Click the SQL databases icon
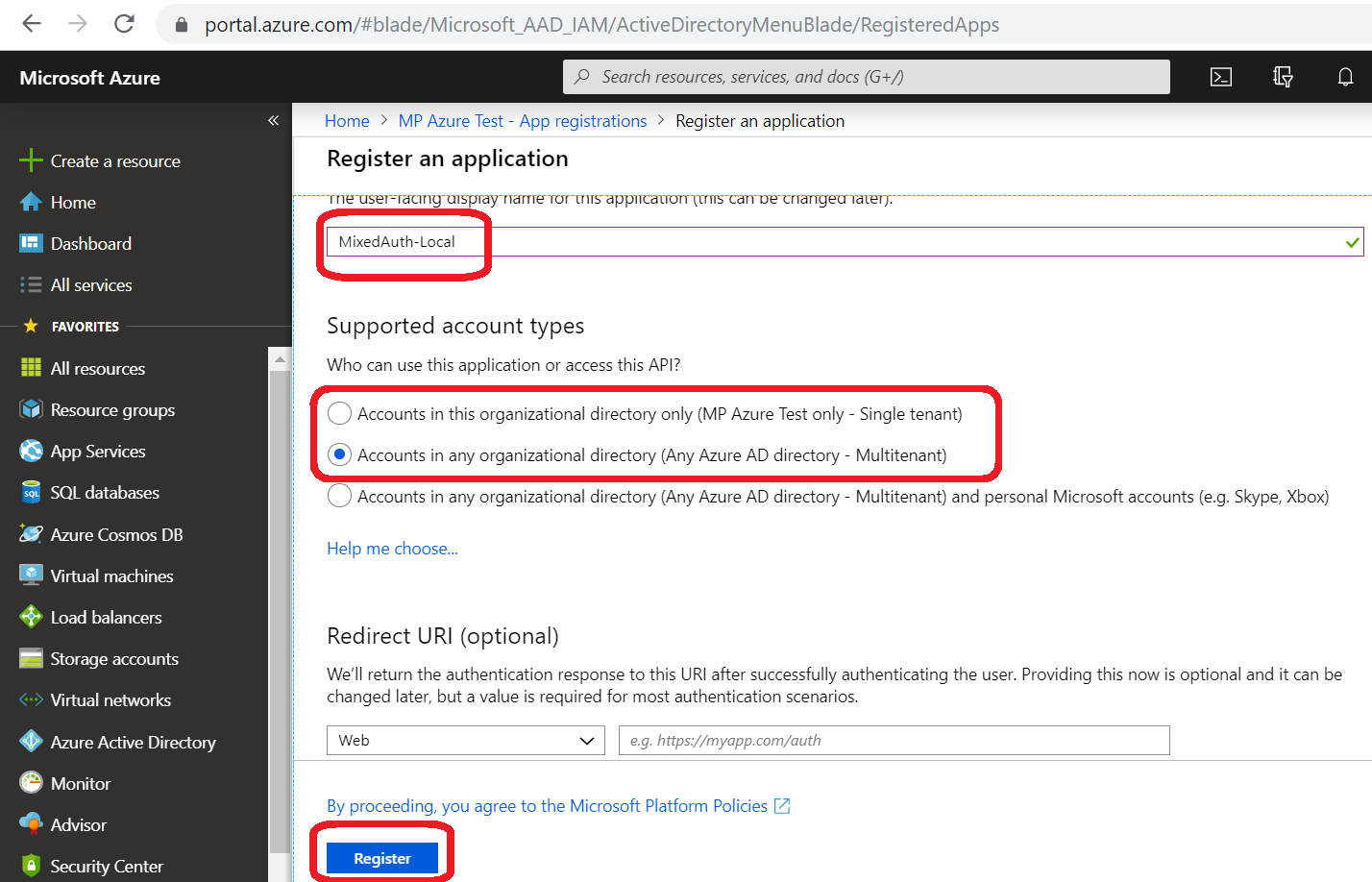 click(31, 493)
